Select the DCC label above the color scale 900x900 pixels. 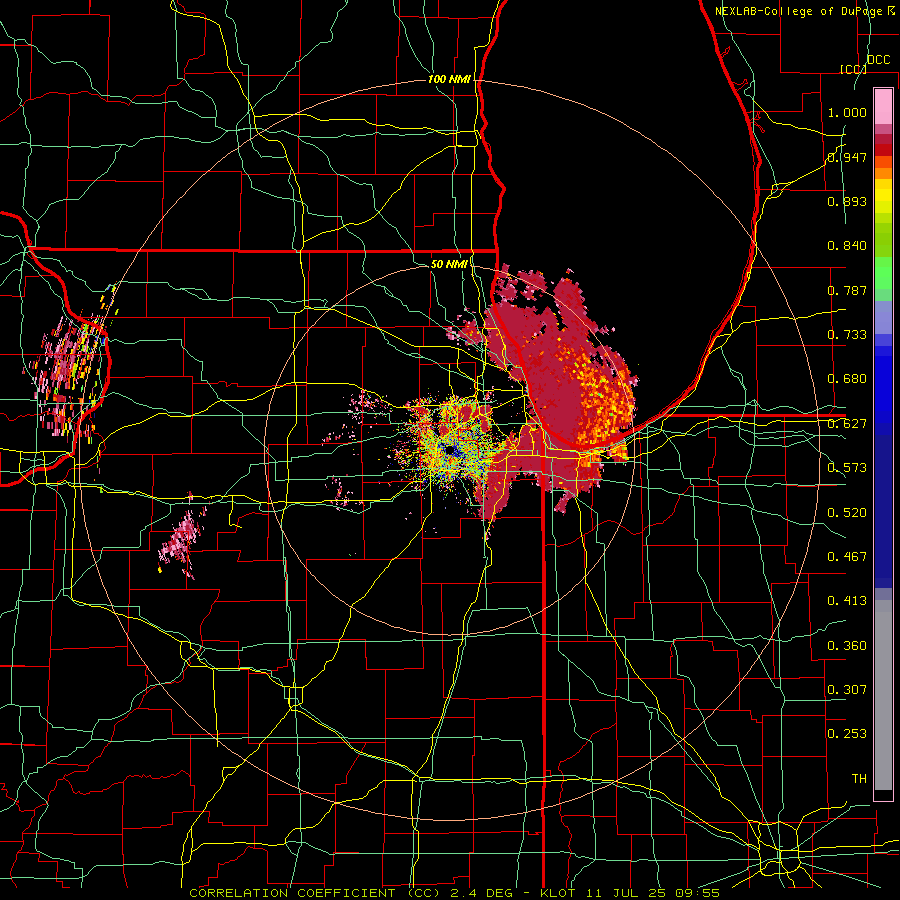[x=878, y=60]
